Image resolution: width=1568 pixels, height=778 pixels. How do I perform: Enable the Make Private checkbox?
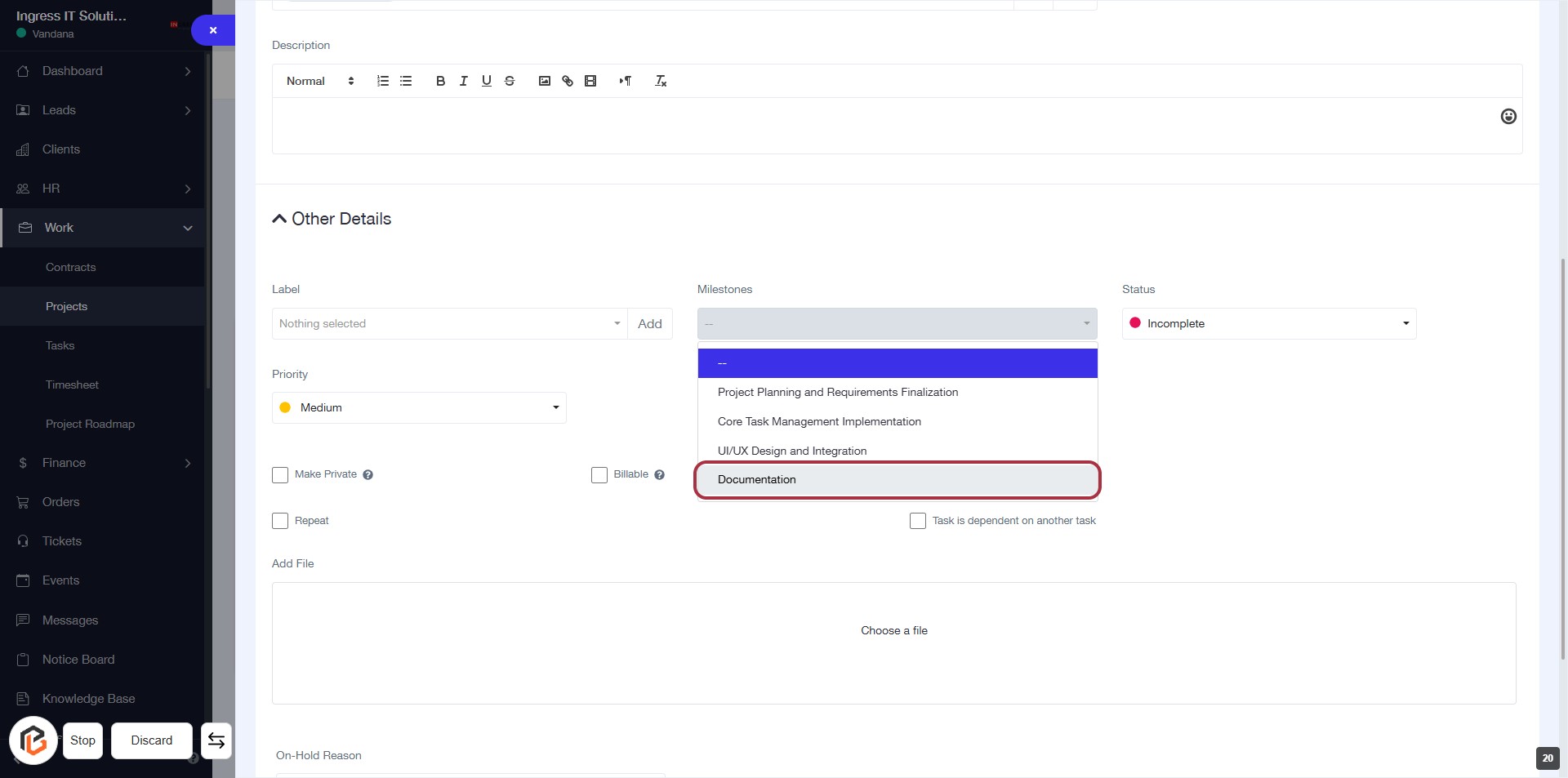pos(280,475)
